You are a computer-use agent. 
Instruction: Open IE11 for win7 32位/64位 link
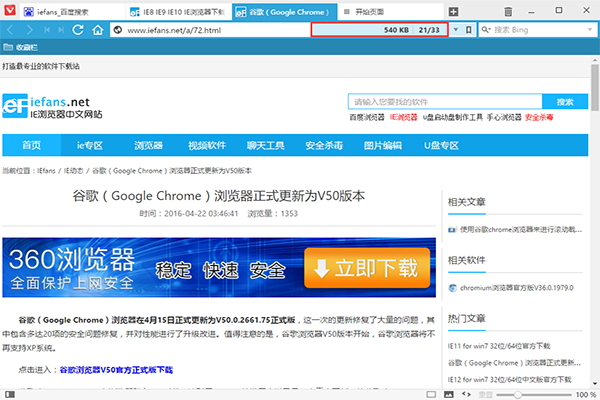point(499,346)
